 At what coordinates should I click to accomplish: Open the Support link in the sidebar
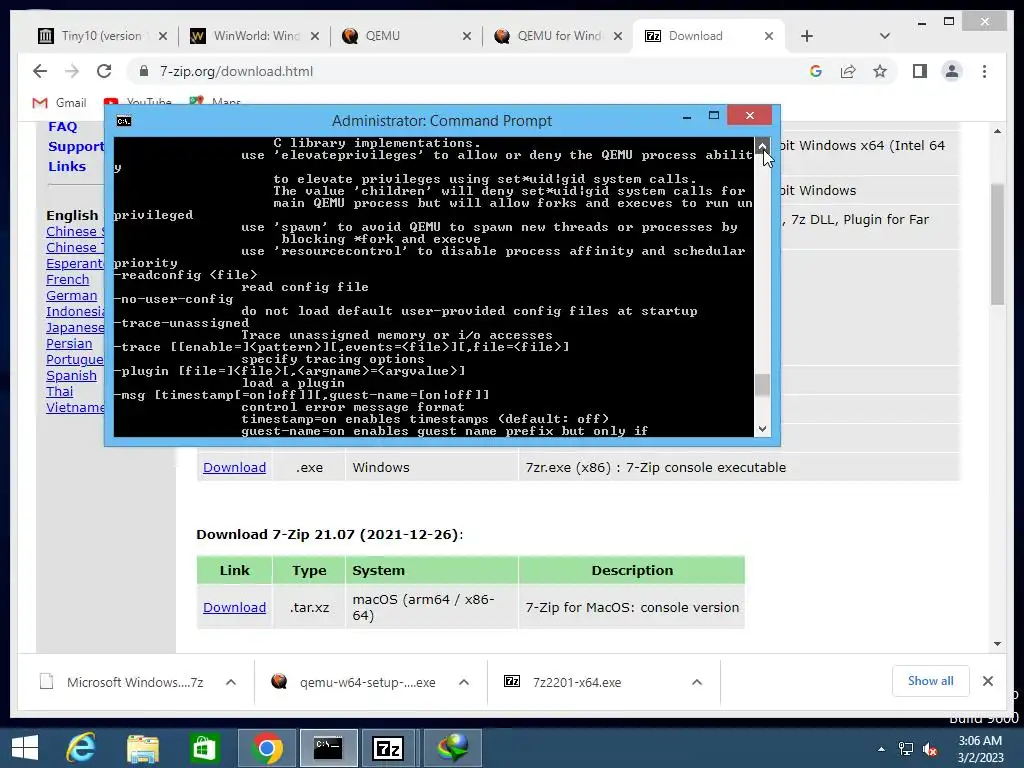coord(76,146)
